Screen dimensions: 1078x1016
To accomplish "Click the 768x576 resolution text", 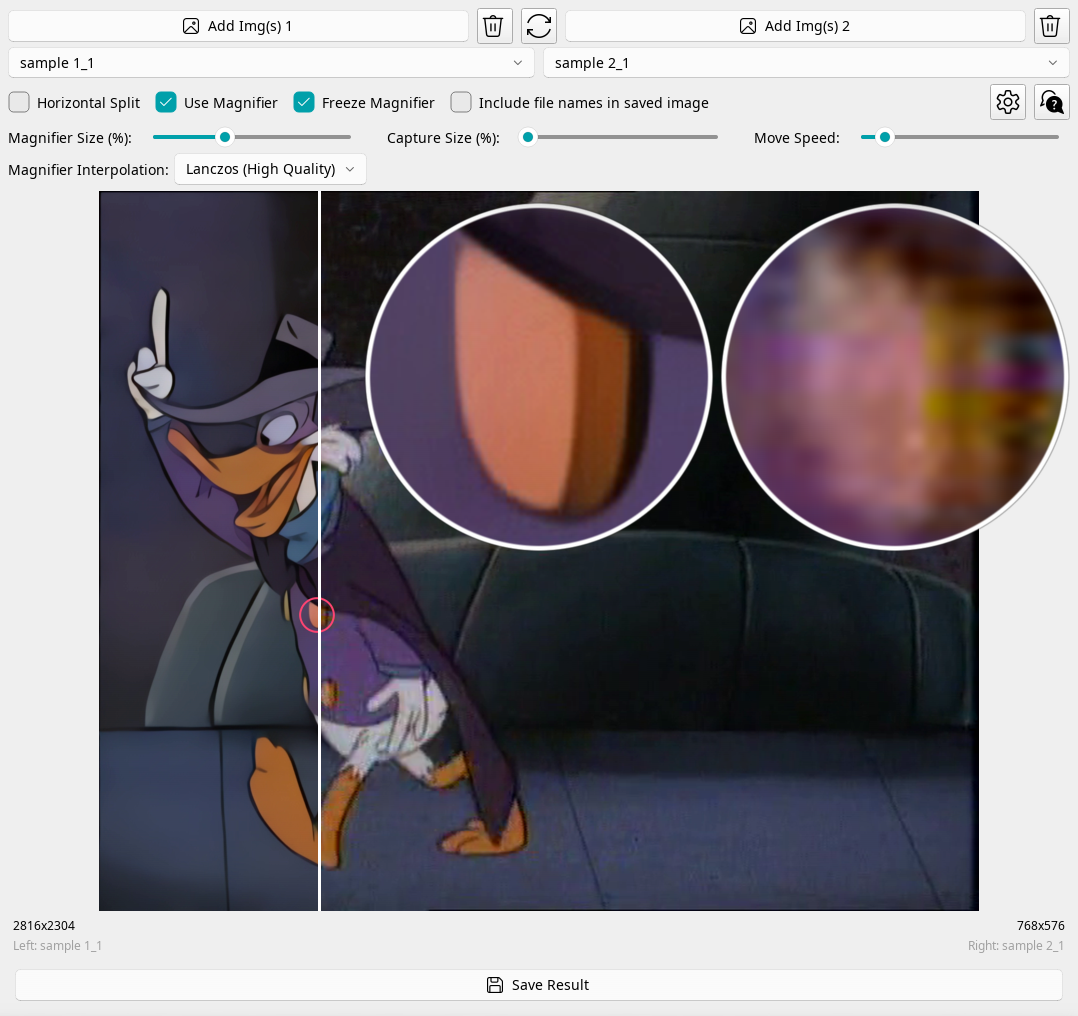I will pyautogui.click(x=1040, y=926).
